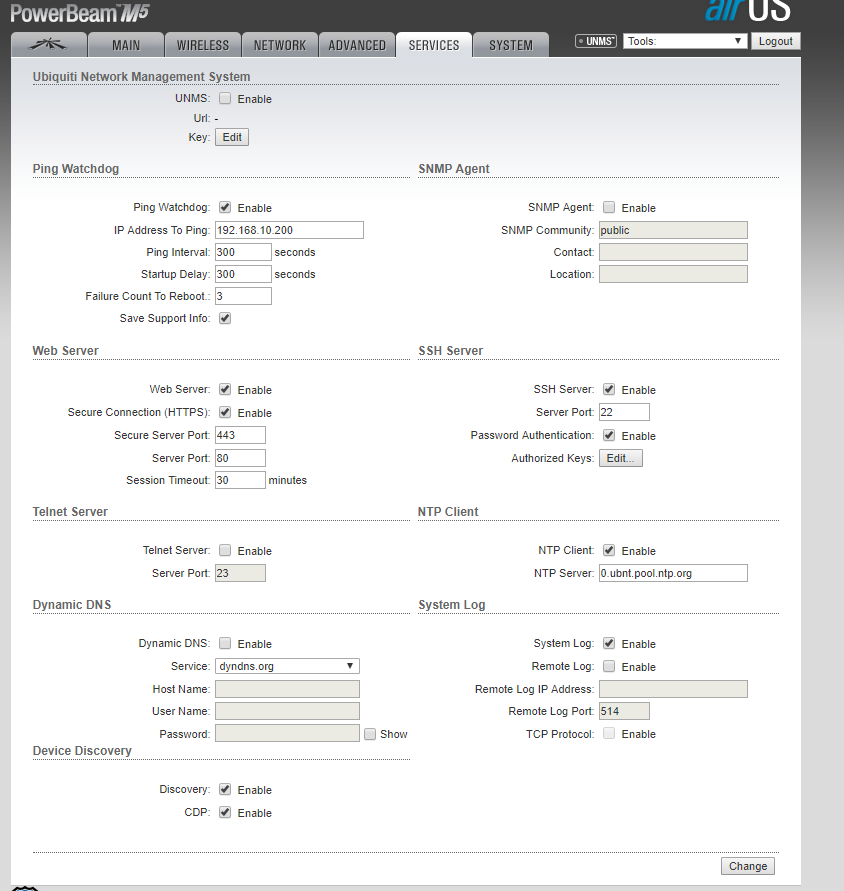Focus the Web Server Port field
844x891 pixels.
coord(240,458)
